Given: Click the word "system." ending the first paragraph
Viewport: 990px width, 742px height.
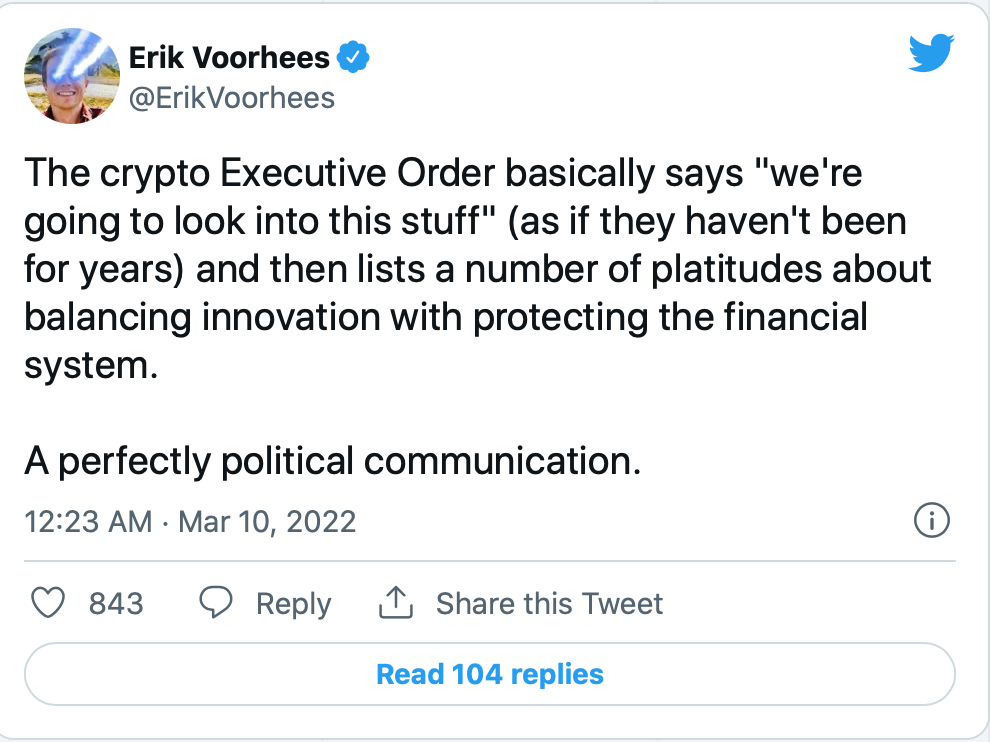Looking at the screenshot, I should click(91, 366).
